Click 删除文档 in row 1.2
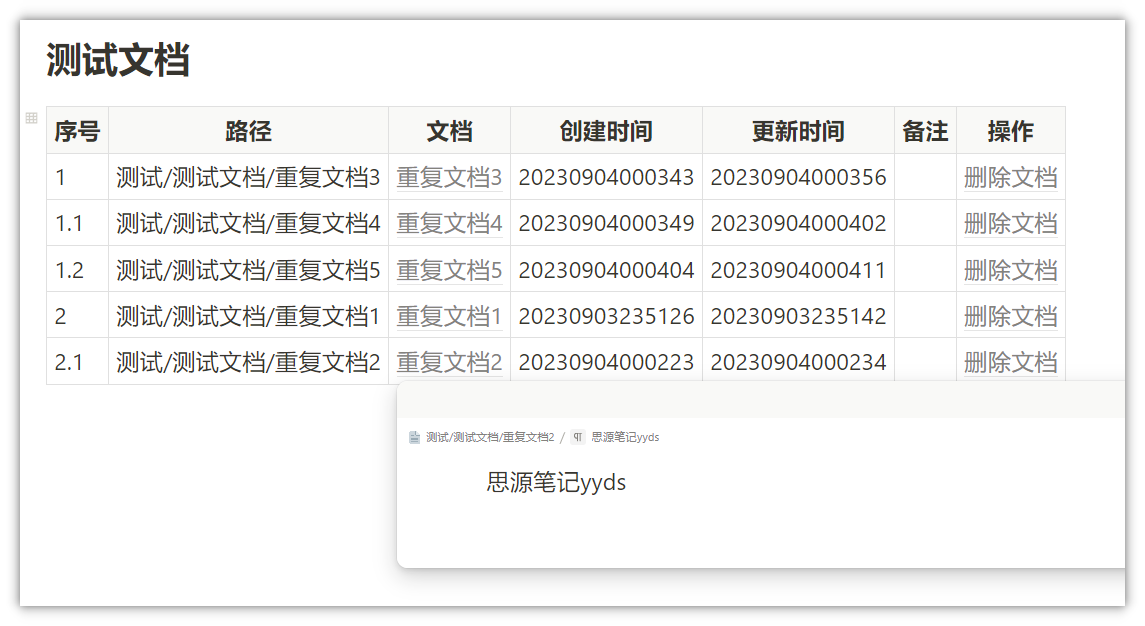 [1011, 270]
